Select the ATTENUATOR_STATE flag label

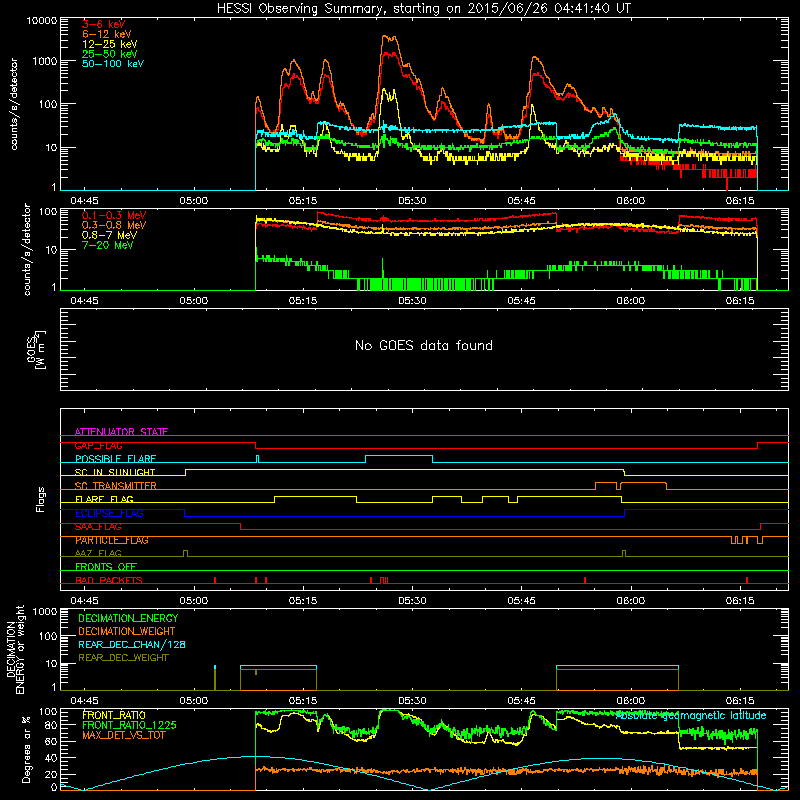point(121,432)
